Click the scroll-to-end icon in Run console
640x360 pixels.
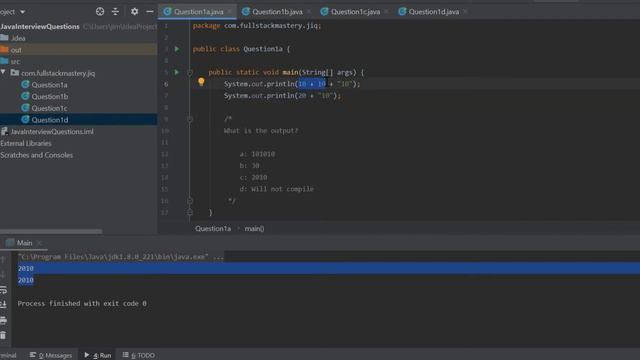[x=4, y=304]
